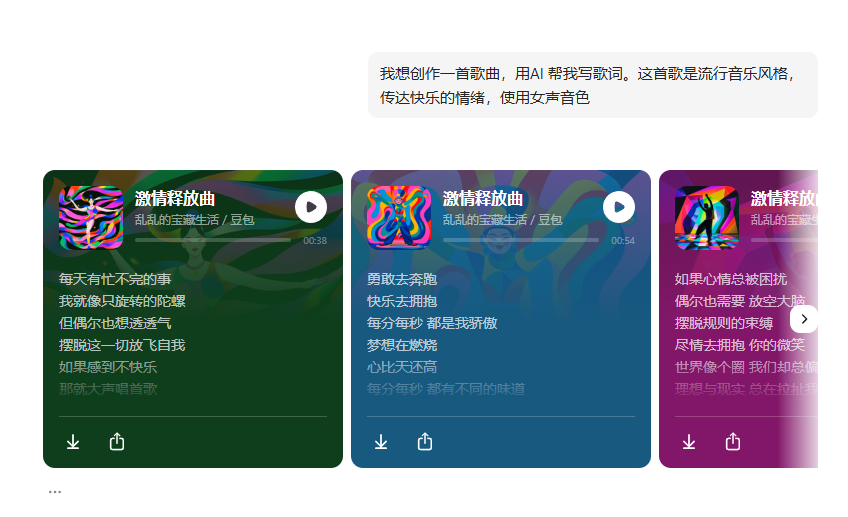
Task: Show next song cards with right arrow
Action: click(x=804, y=319)
